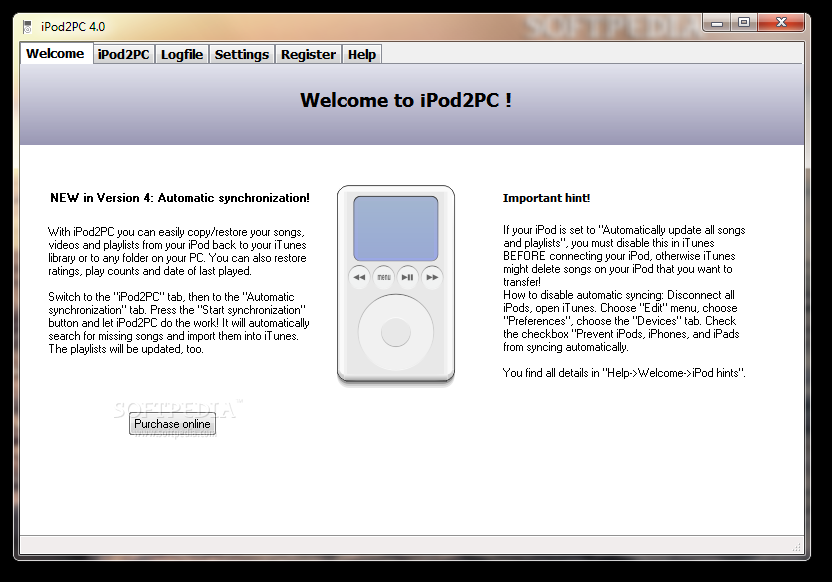The image size is (832, 582).
Task: Hit the iPod play/pause button icon
Action: tap(408, 277)
